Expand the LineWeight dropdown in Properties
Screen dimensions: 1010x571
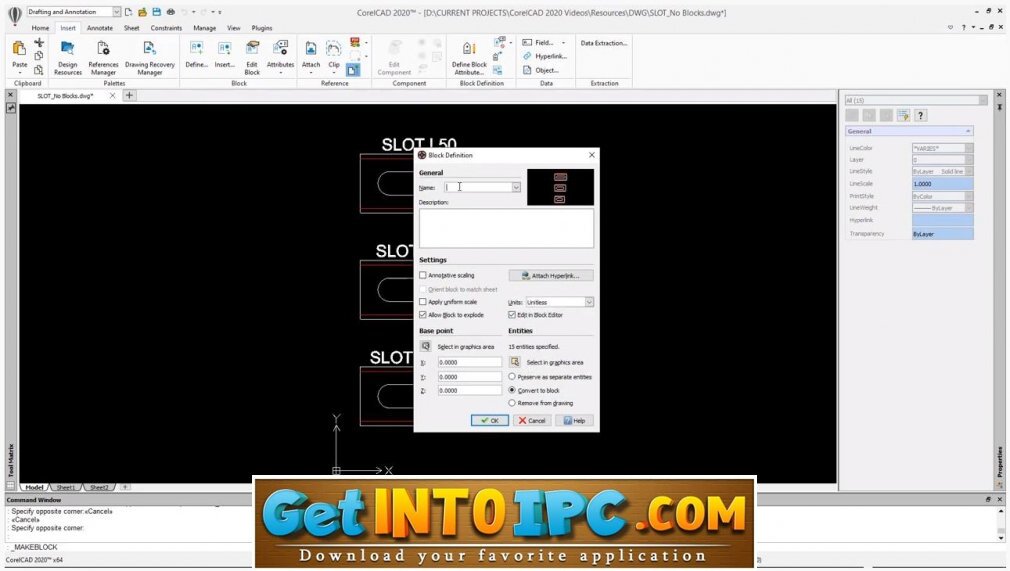click(x=969, y=208)
